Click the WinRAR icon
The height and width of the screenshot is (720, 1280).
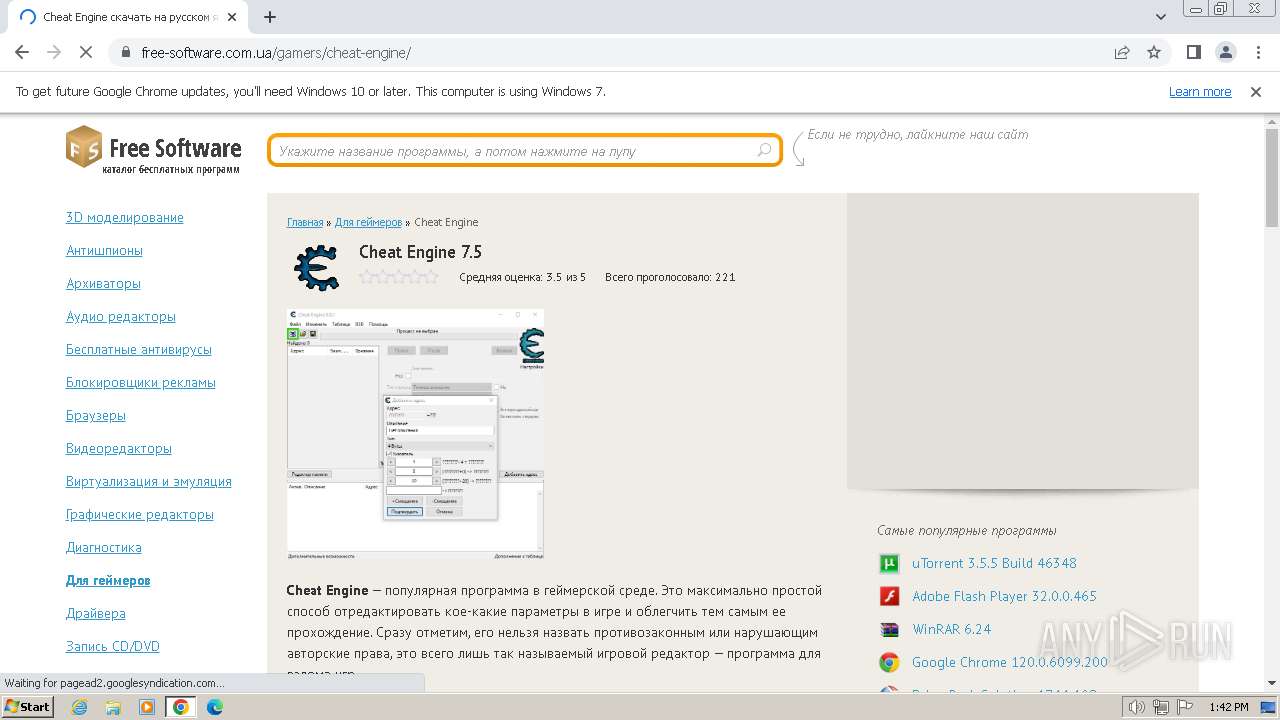point(889,629)
